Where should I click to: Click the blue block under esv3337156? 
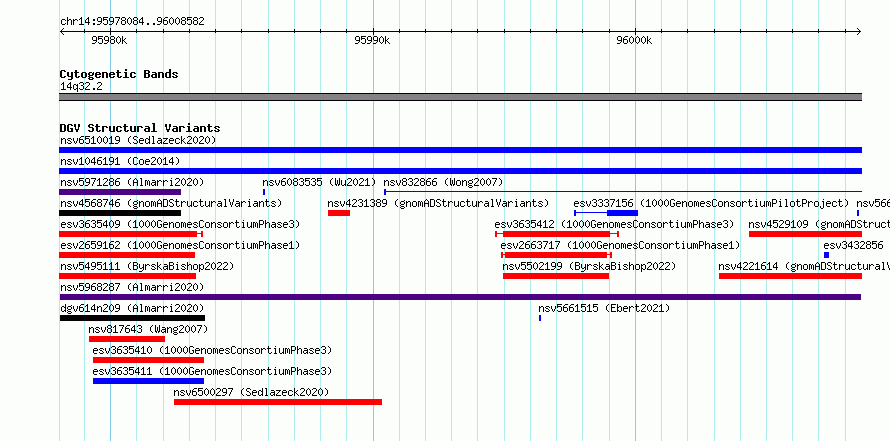(623, 213)
